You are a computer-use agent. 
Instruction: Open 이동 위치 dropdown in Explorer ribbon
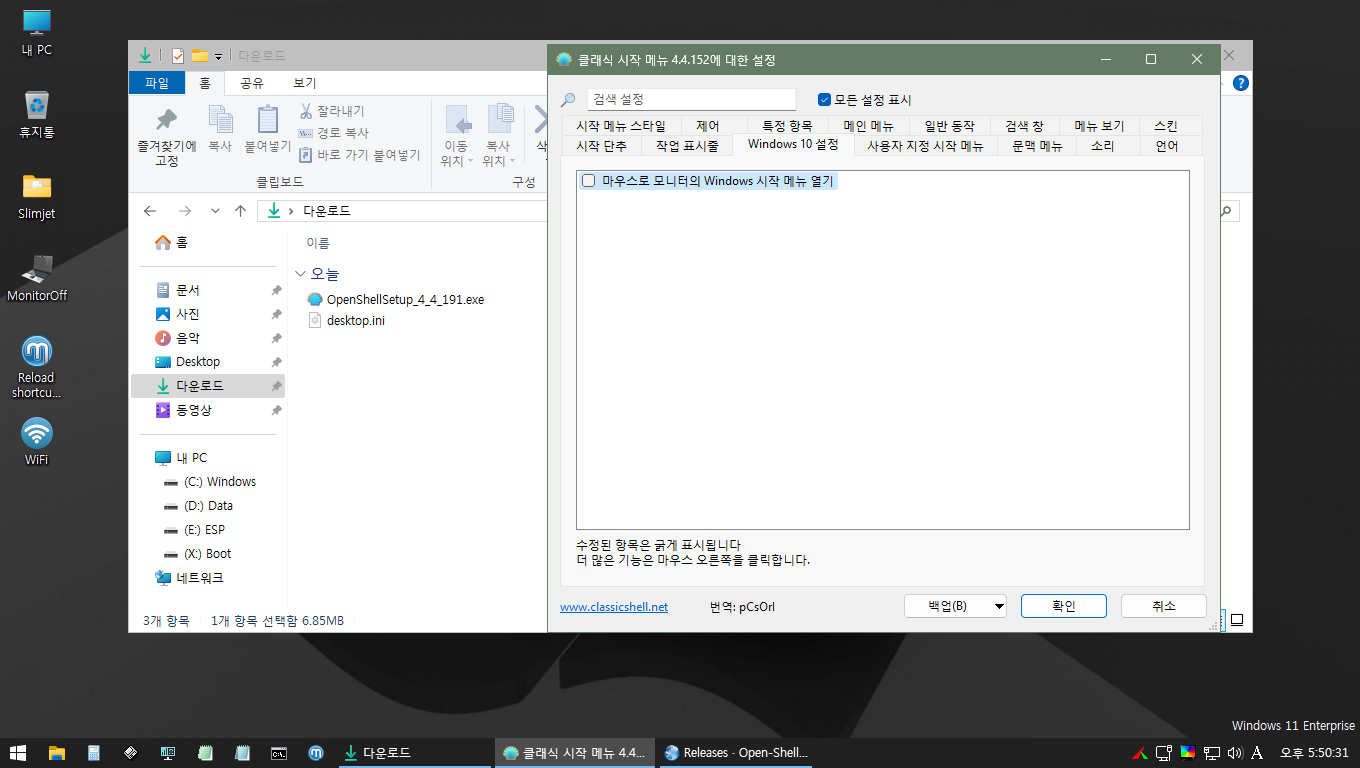pos(456,137)
